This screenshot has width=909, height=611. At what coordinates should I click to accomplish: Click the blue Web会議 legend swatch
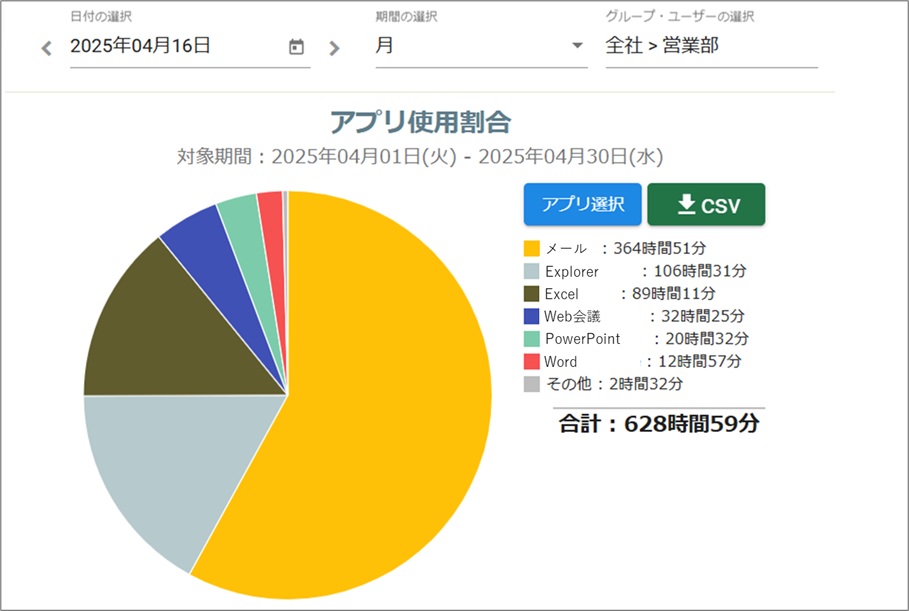click(532, 316)
